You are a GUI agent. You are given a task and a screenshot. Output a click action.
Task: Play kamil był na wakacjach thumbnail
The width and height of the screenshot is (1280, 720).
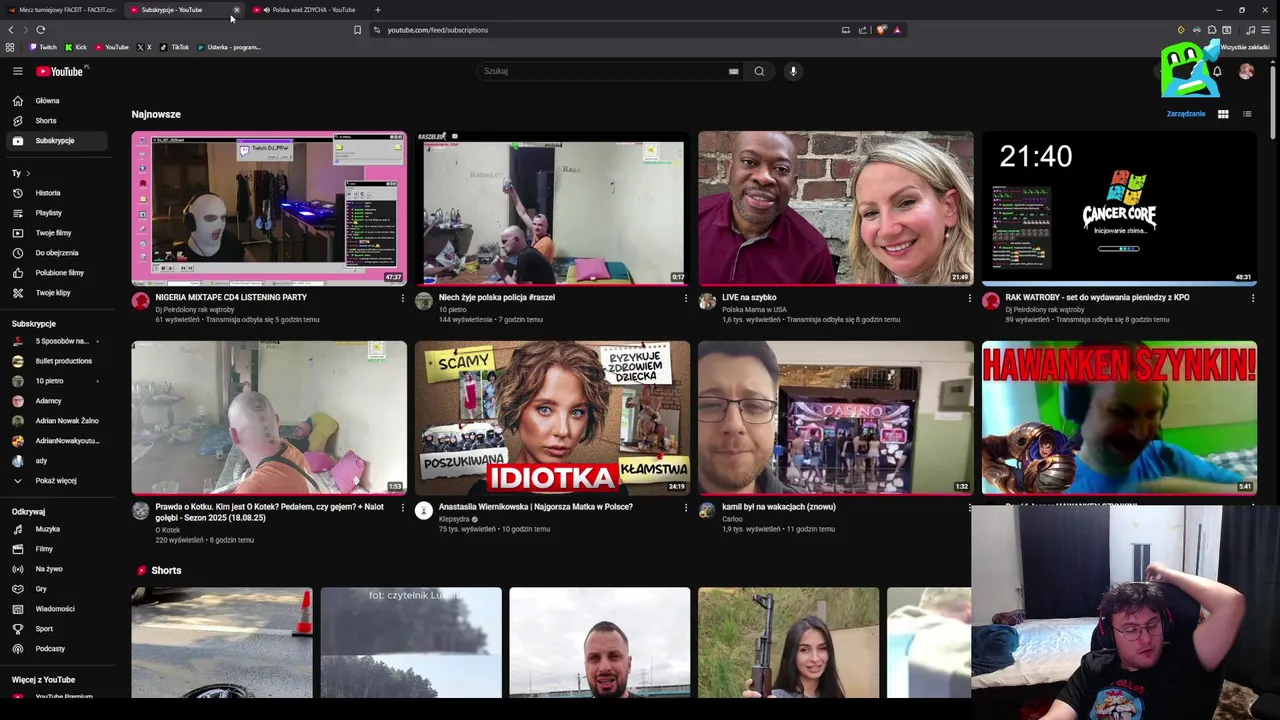tap(835, 418)
